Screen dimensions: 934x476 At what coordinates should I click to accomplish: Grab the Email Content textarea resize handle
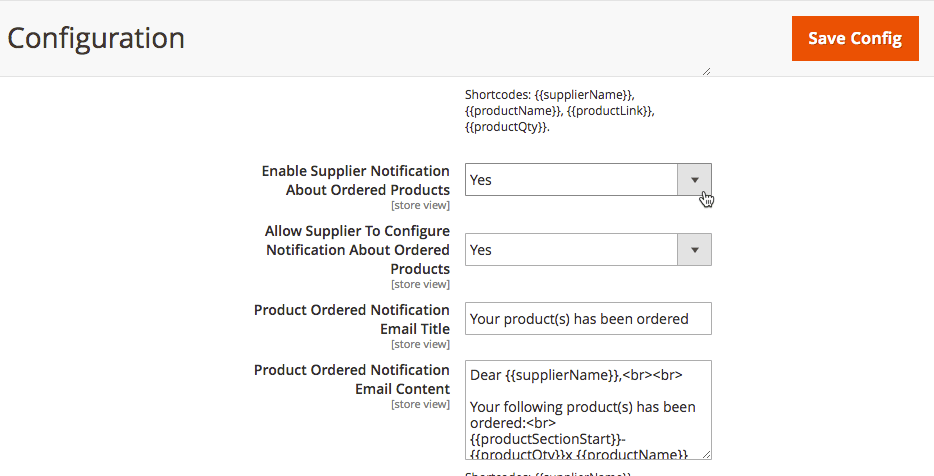coord(706,454)
